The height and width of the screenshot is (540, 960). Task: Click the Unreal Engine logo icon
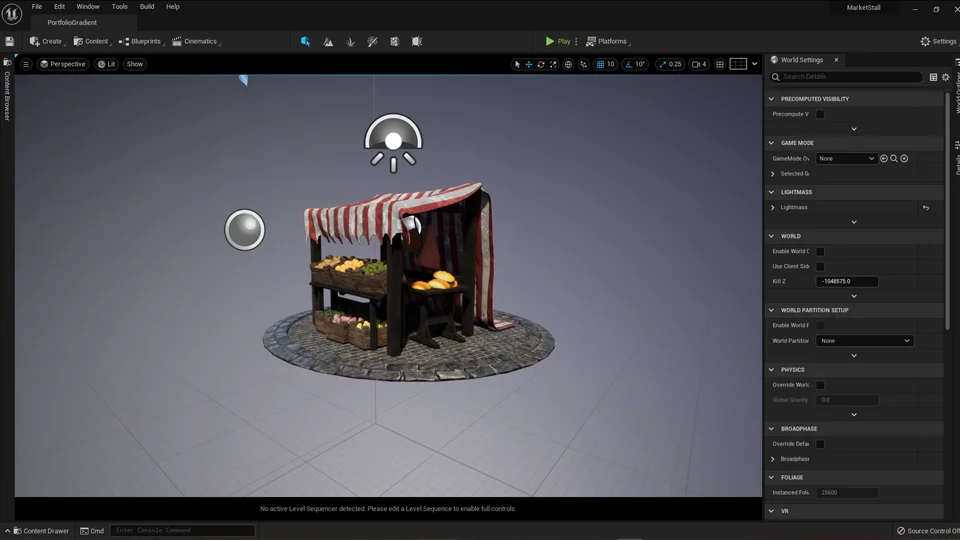pyautogui.click(x=12, y=13)
